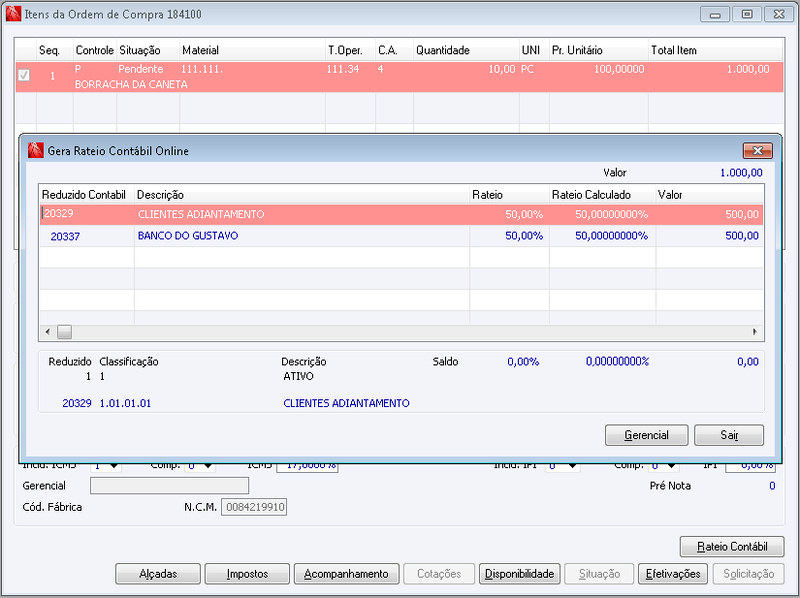
Task: Click the horizontal scrollbar thumb
Action: 64,332
